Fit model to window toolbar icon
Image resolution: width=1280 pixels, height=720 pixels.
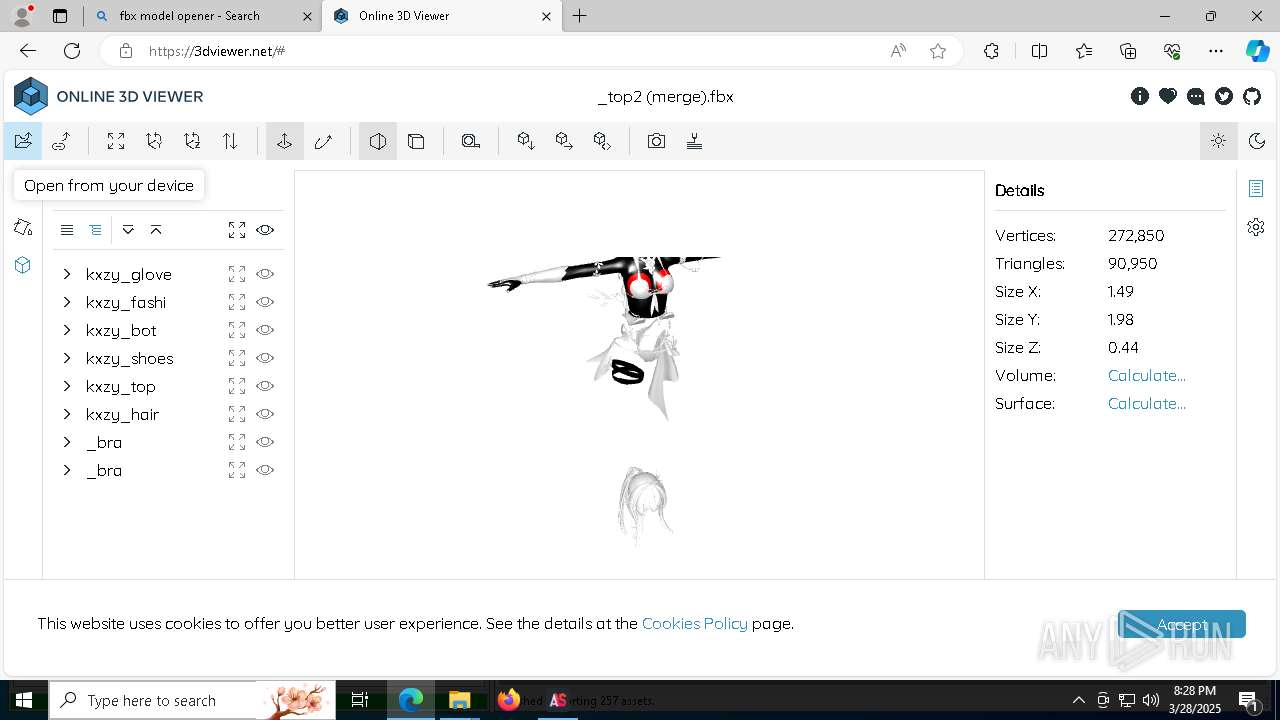pos(116,141)
